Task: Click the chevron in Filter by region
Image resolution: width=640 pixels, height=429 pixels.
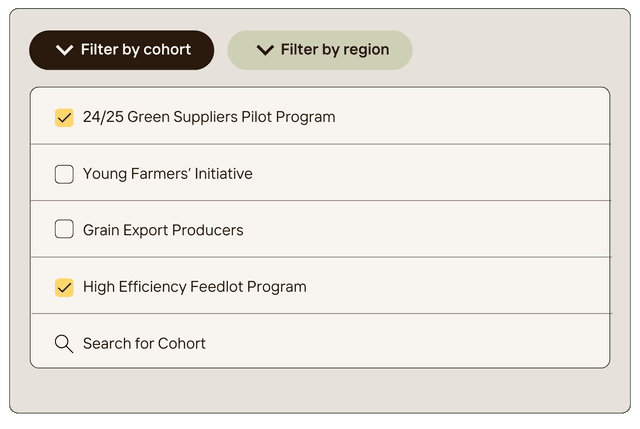Action: 265,50
